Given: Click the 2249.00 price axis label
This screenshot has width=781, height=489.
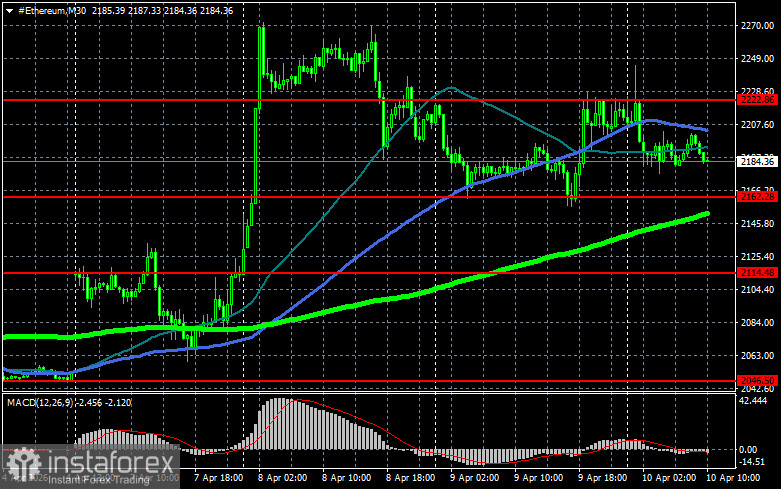Looking at the screenshot, I should [757, 59].
